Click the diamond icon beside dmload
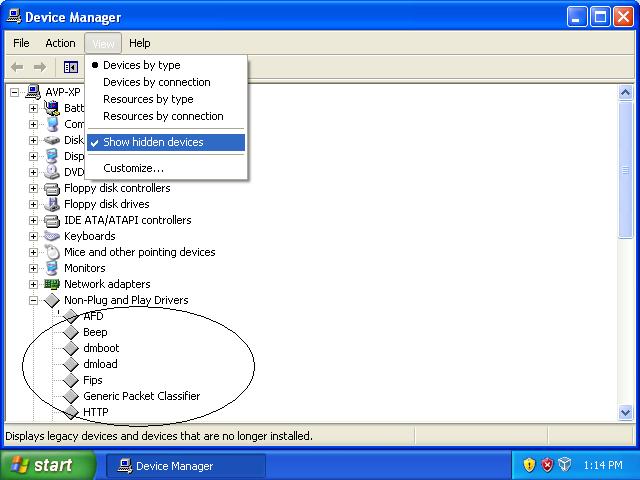The width and height of the screenshot is (640, 480). click(71, 364)
